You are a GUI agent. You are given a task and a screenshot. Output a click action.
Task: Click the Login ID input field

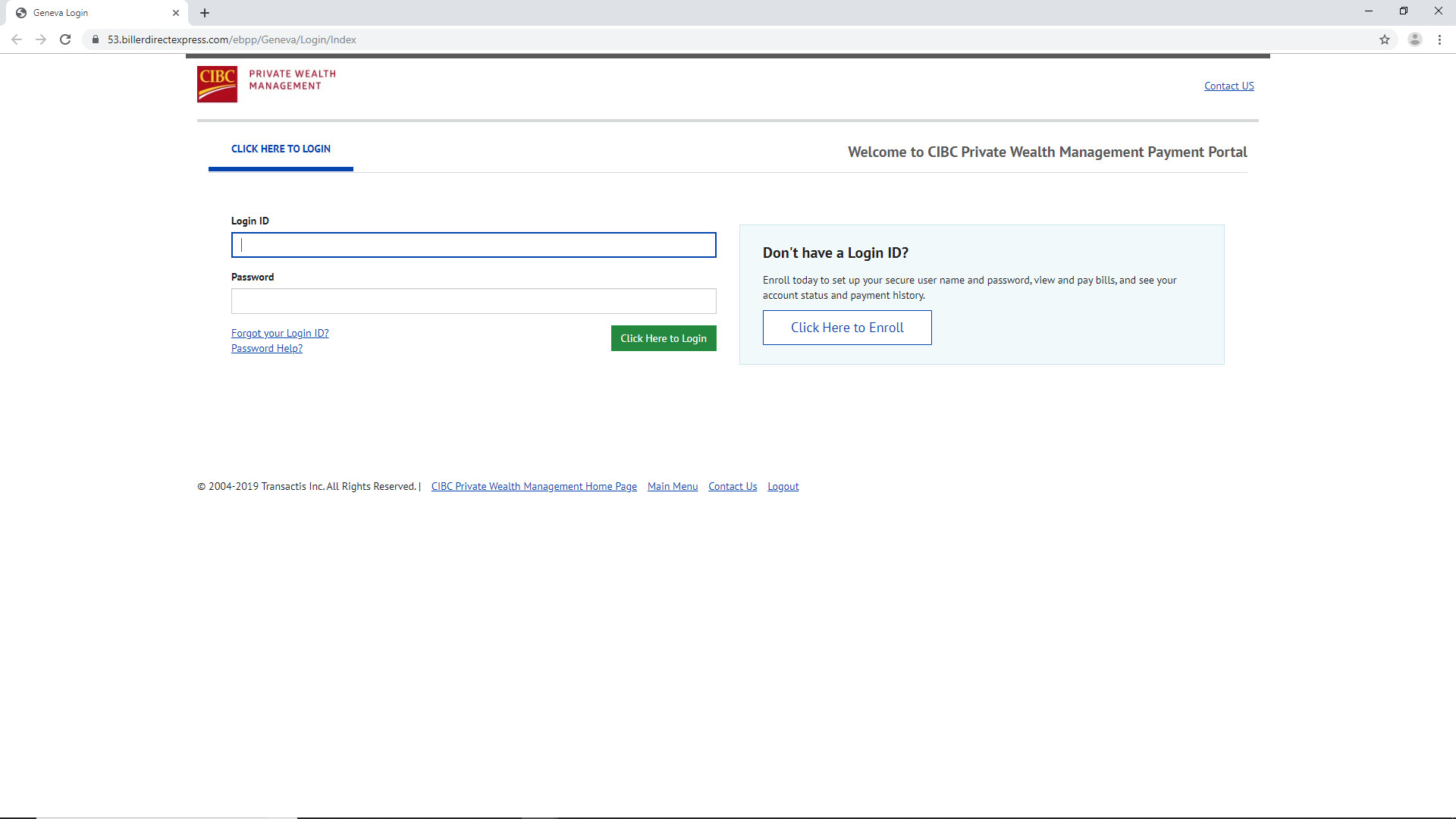click(474, 244)
